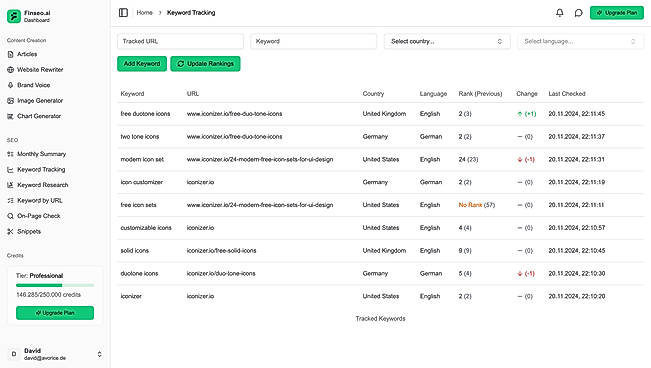Click the Tracked Keywords caption
The width and height of the screenshot is (651, 368).
click(380, 319)
